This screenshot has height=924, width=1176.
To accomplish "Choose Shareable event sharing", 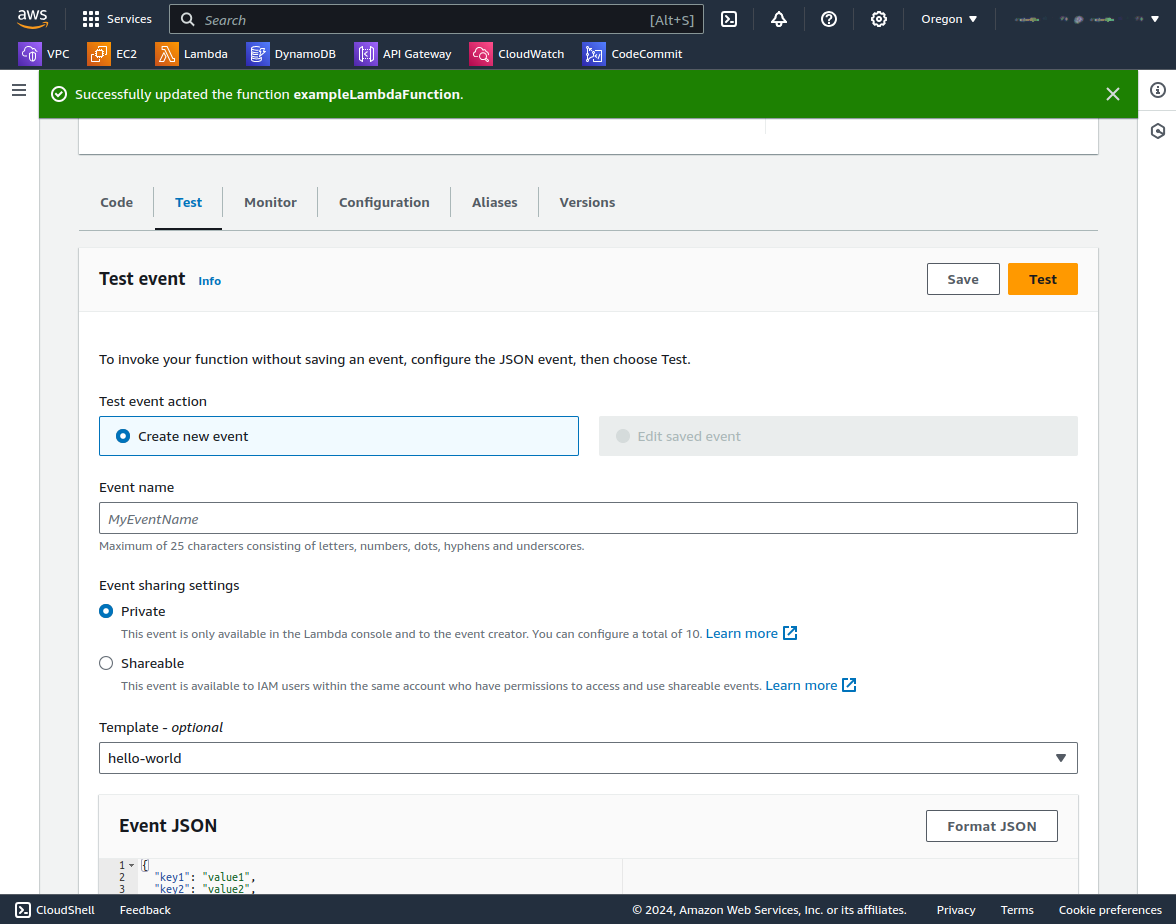I will tap(106, 663).
